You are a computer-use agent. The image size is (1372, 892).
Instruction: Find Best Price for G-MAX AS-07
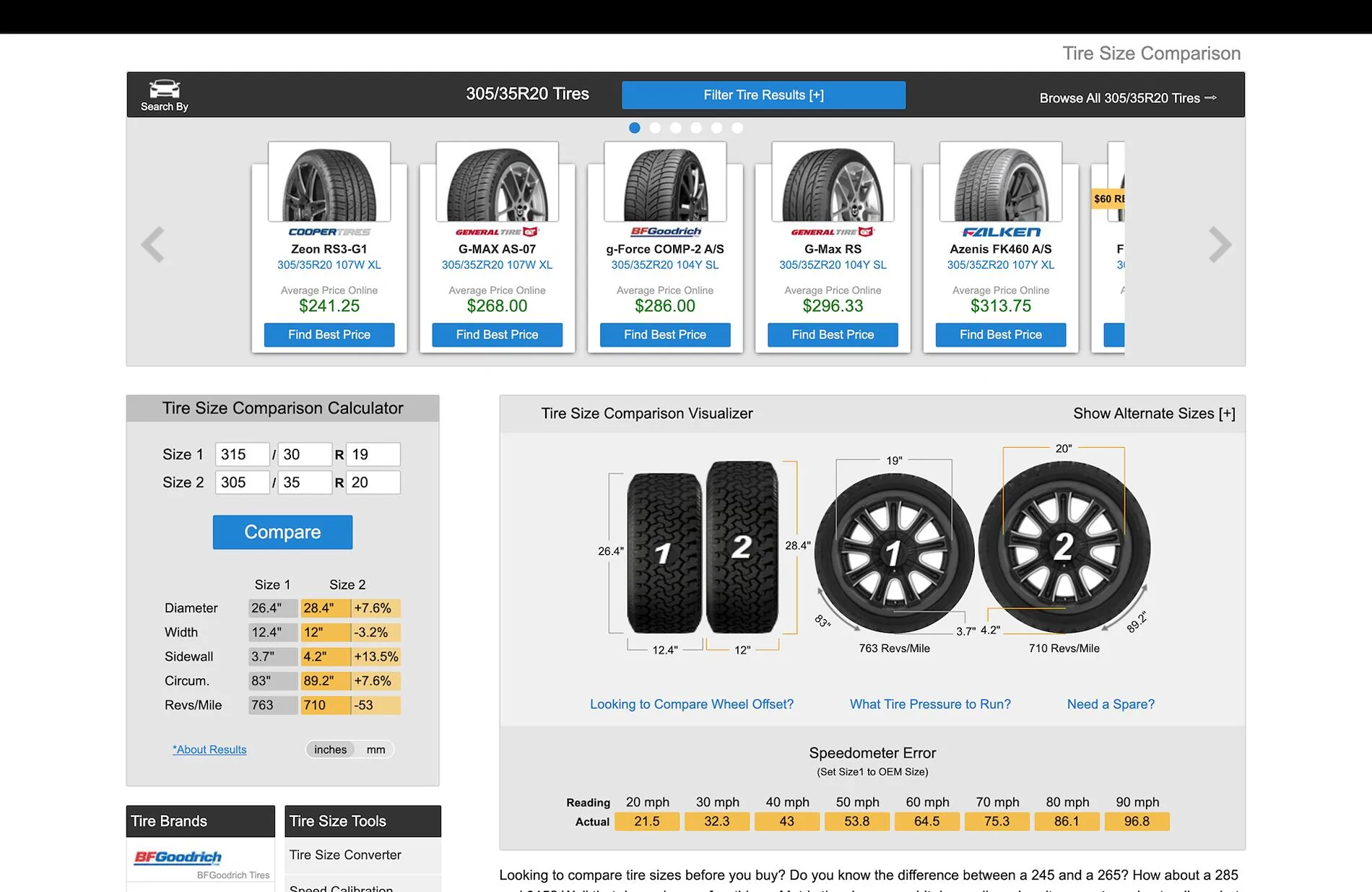click(x=497, y=334)
